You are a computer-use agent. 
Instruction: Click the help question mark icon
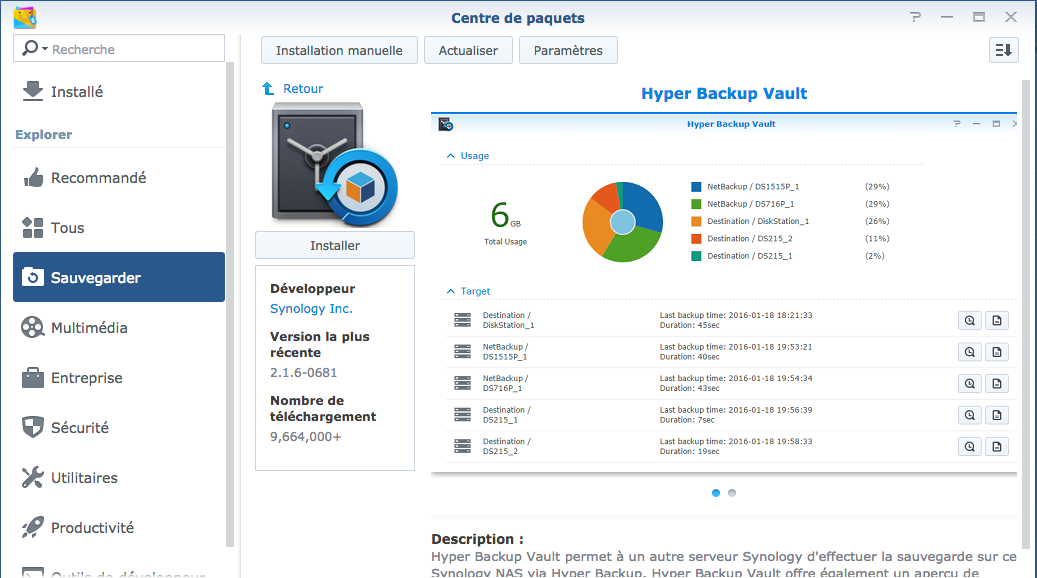click(915, 17)
